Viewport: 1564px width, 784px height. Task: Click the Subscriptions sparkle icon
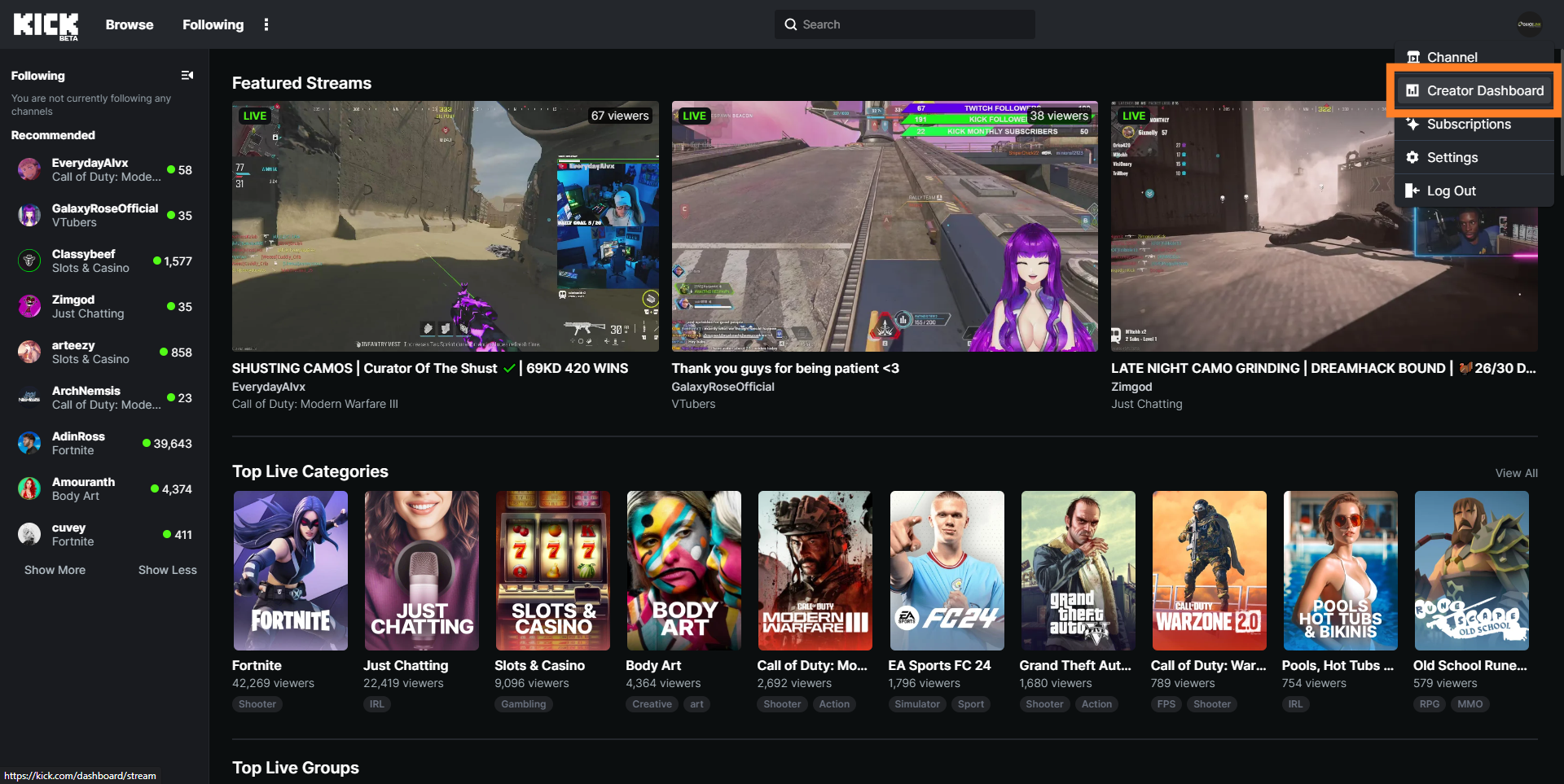[x=1412, y=125]
